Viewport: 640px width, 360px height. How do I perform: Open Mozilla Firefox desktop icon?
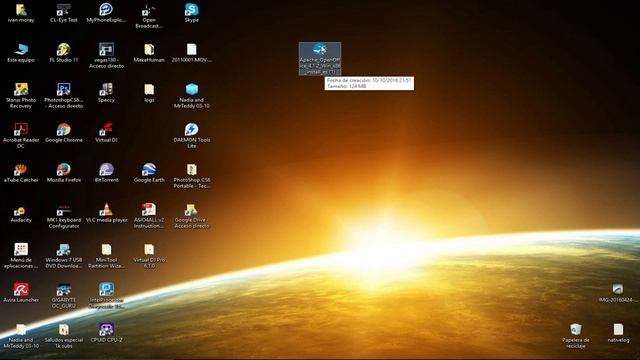point(64,170)
